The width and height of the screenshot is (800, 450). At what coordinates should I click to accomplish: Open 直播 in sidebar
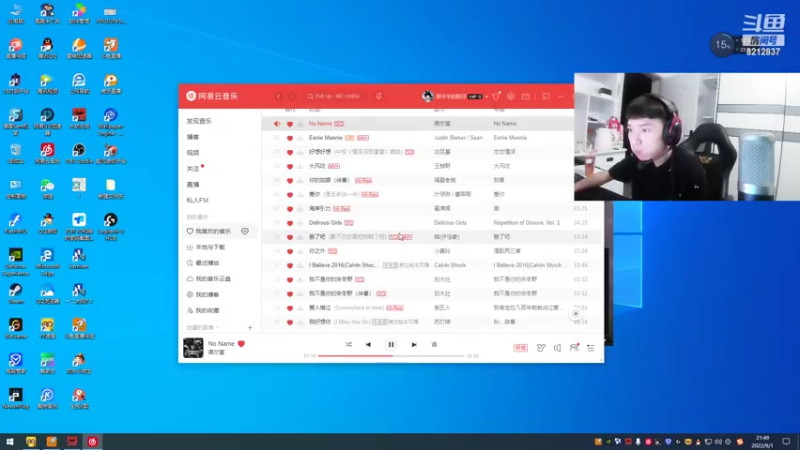(x=193, y=184)
